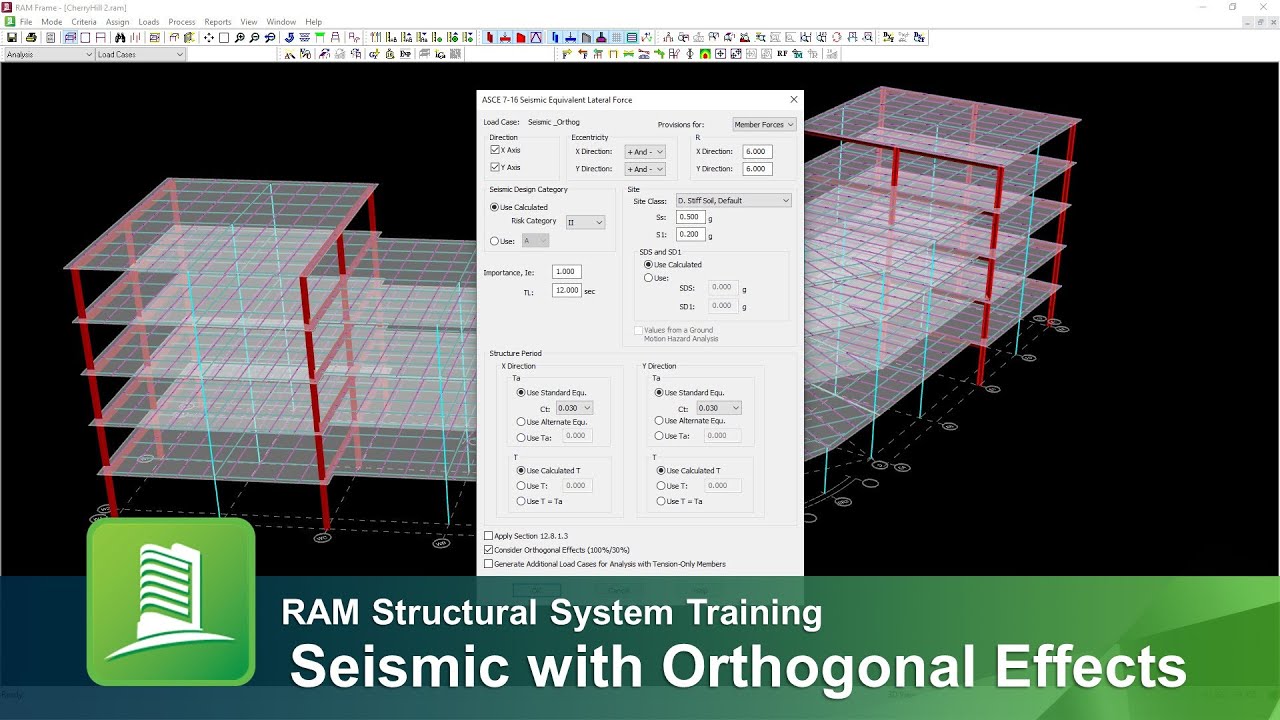Image resolution: width=1280 pixels, height=720 pixels.
Task: Click the Zoom In magnifier icon
Action: point(240,38)
